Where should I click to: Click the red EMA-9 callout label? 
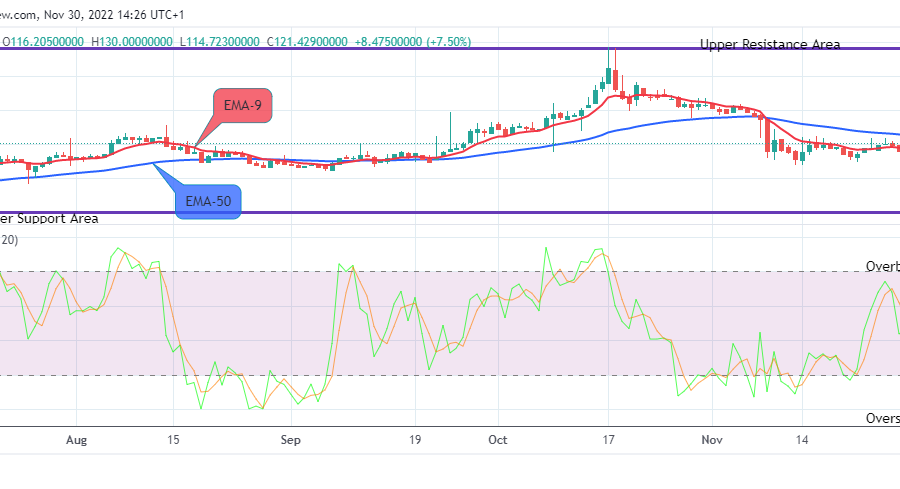[242, 105]
